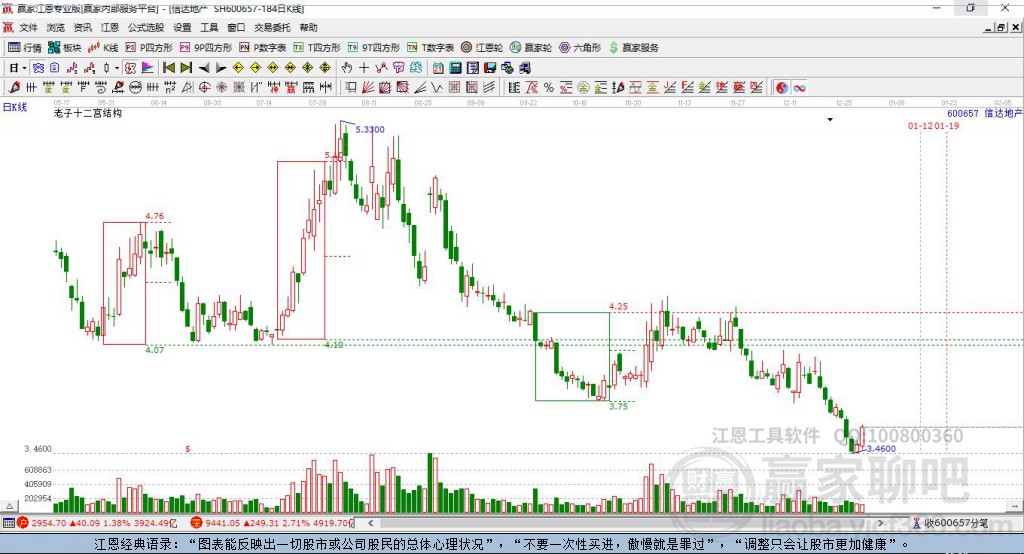
Task: Toggle the red-blue yin-yang icon
Action: pyautogui.click(x=782, y=88)
